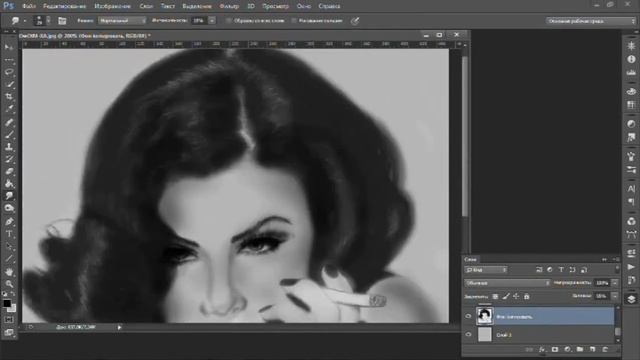Select the Rectangular Marquee tool
This screenshot has width=640, height=360.
pyautogui.click(x=9, y=60)
